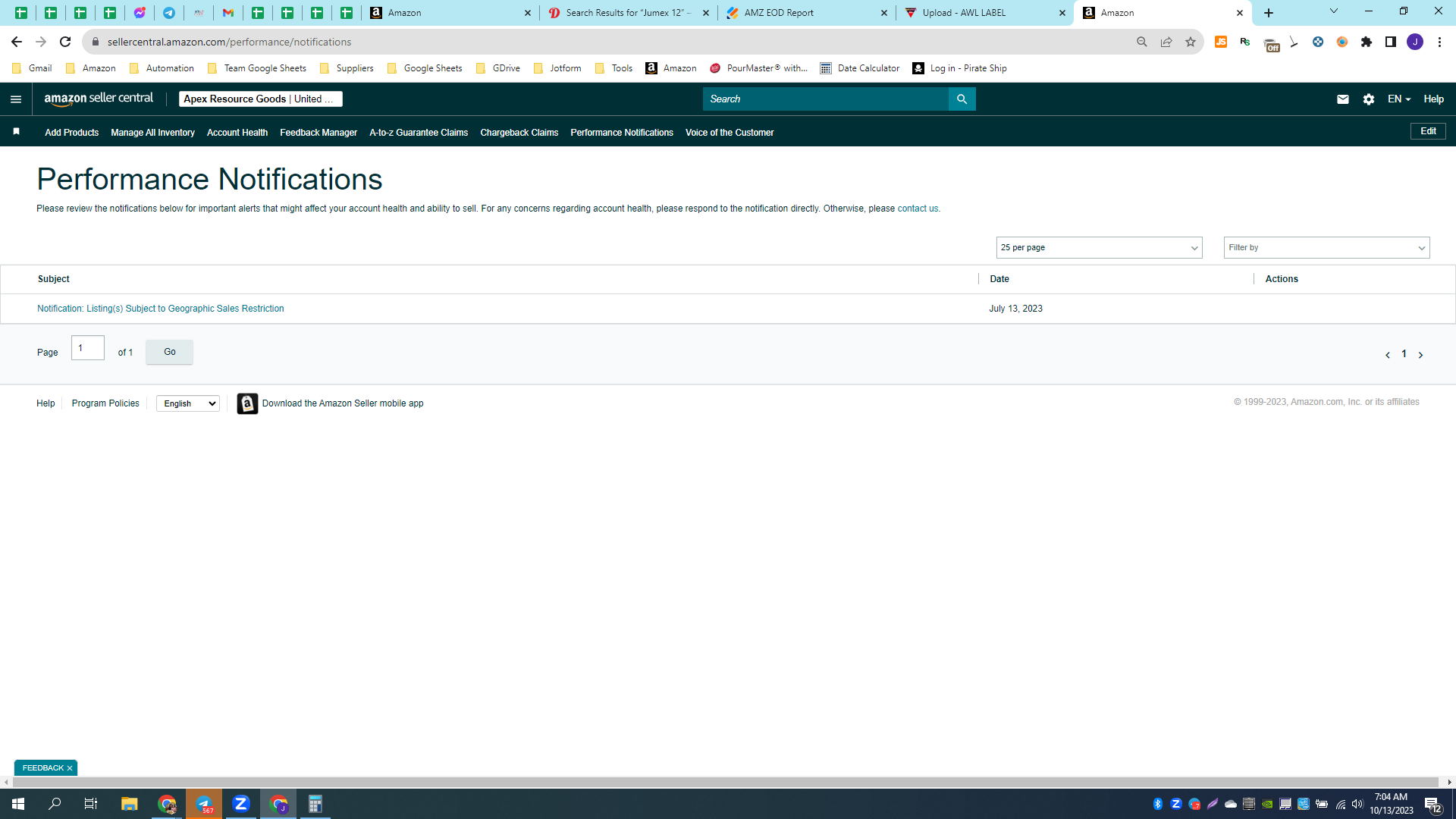Image resolution: width=1456 pixels, height=819 pixels.
Task: Click the Edit button in navbar
Action: click(1428, 131)
